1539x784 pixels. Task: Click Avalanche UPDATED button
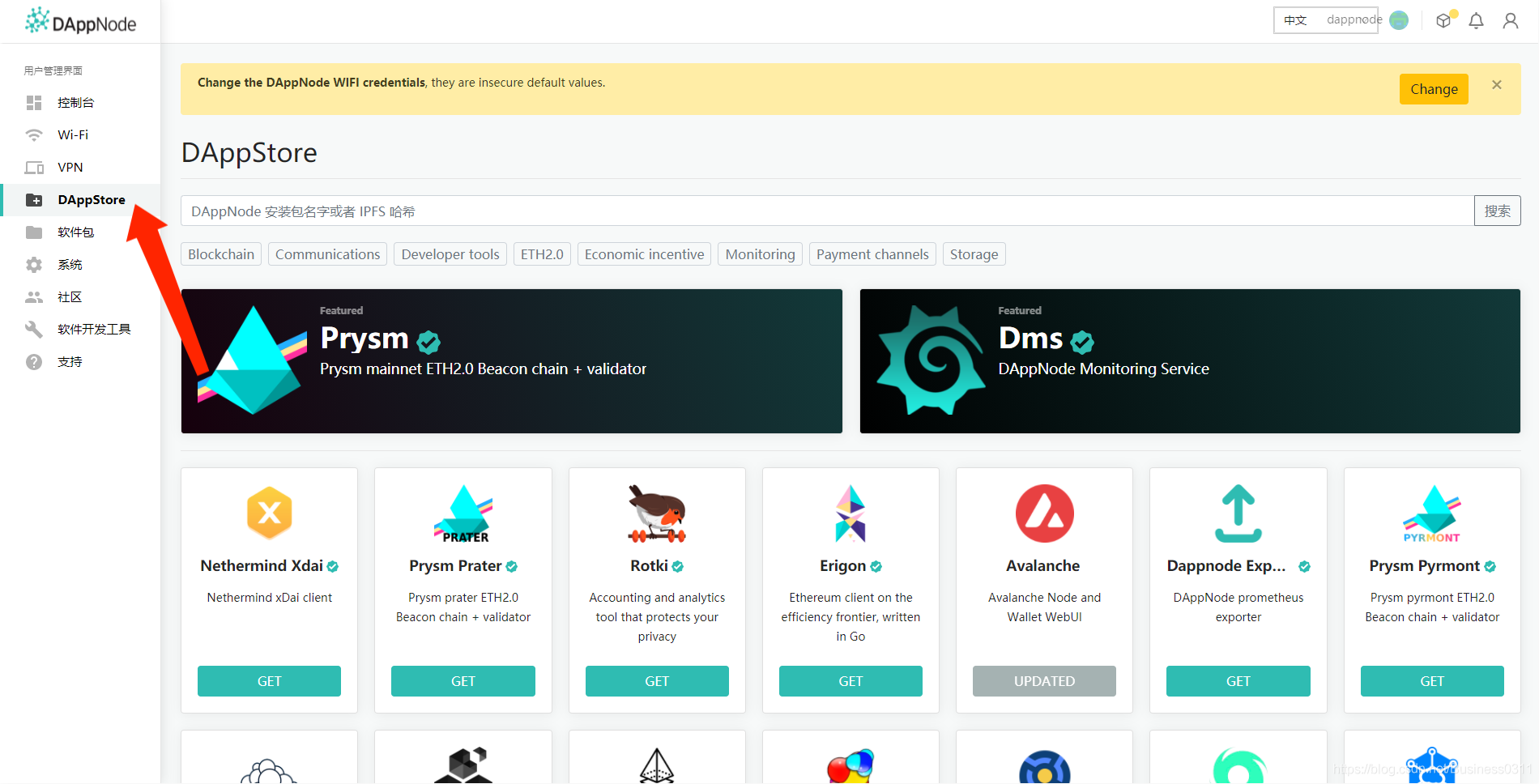(1045, 681)
